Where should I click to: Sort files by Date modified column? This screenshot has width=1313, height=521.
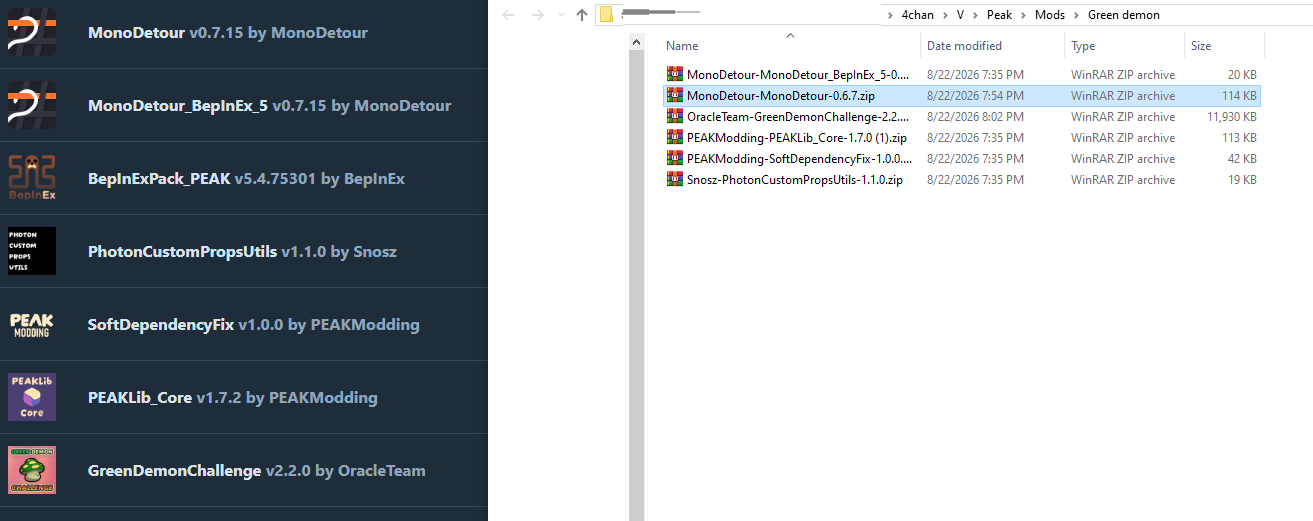(993, 46)
